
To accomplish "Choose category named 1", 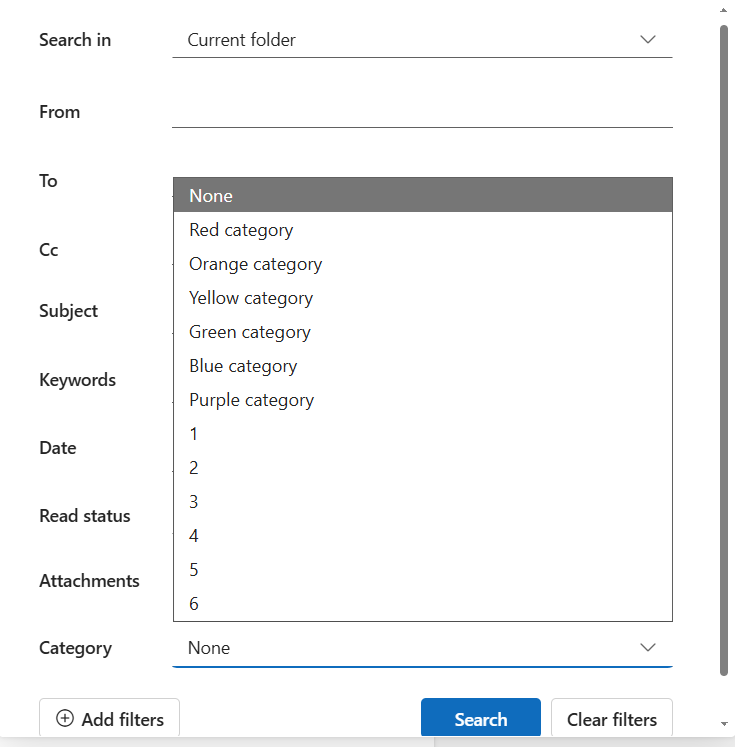I will (423, 434).
